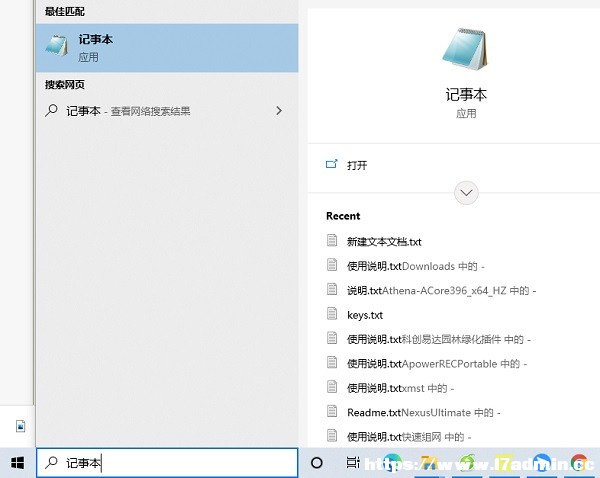Screen dimensions: 600x478
Task: Open the 记事本 best match result
Action: point(167,48)
